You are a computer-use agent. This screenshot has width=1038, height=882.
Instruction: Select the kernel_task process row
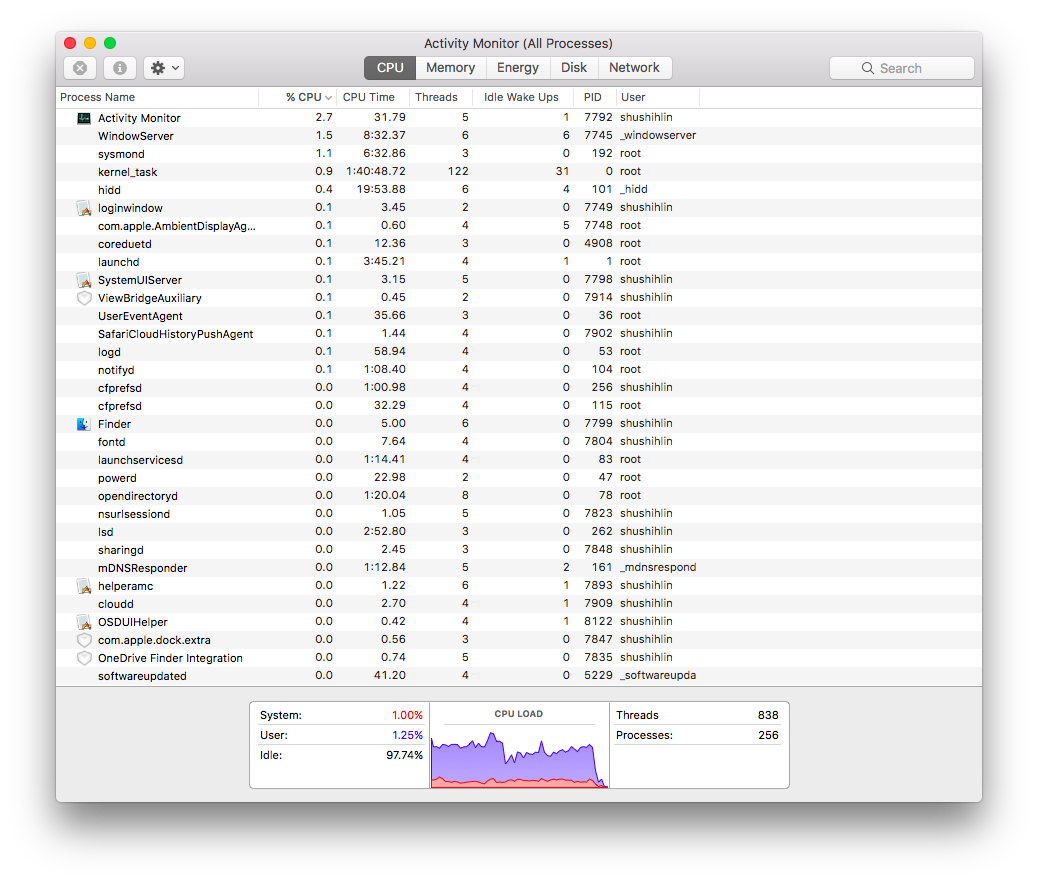click(x=518, y=172)
